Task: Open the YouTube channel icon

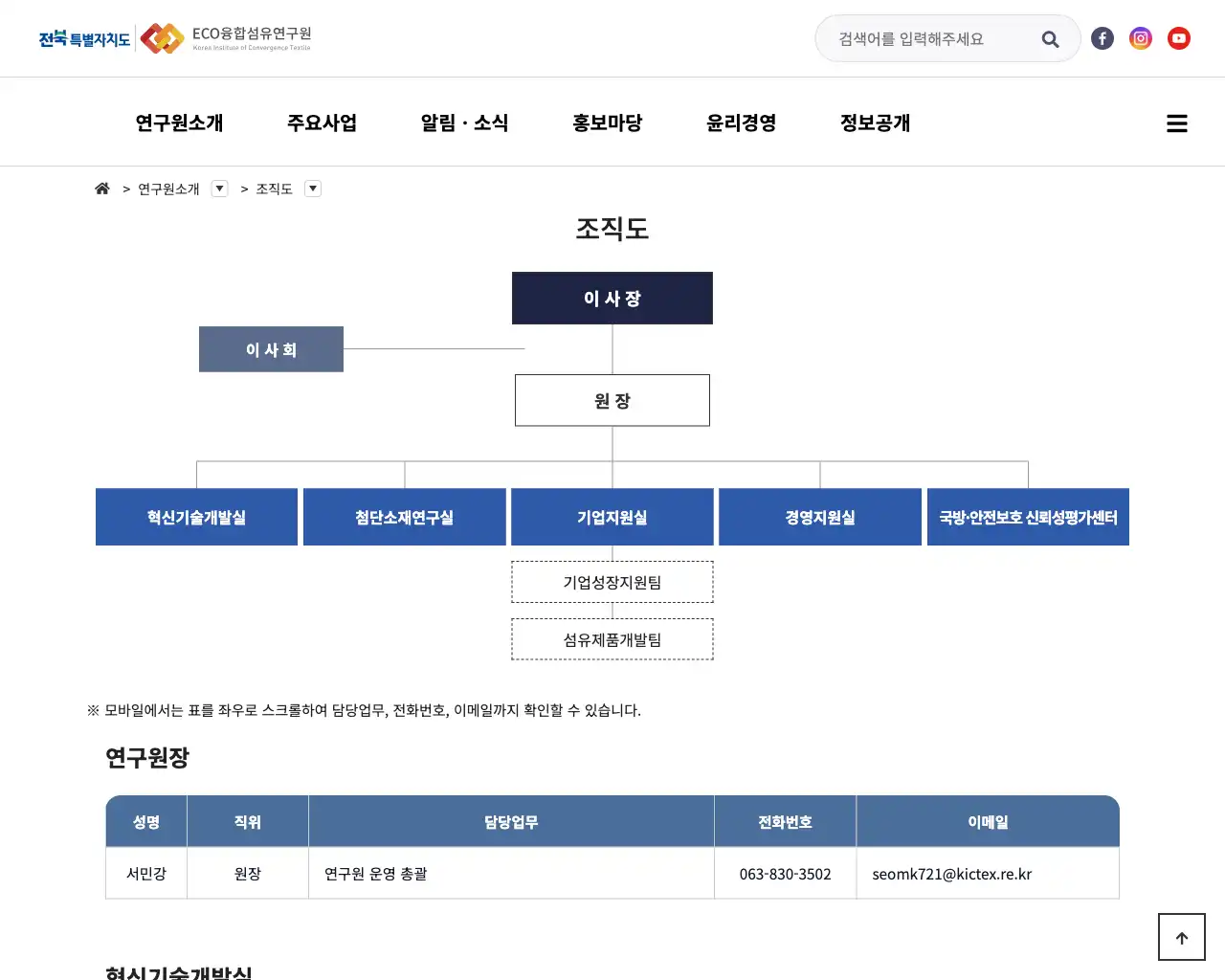Action: [1179, 38]
